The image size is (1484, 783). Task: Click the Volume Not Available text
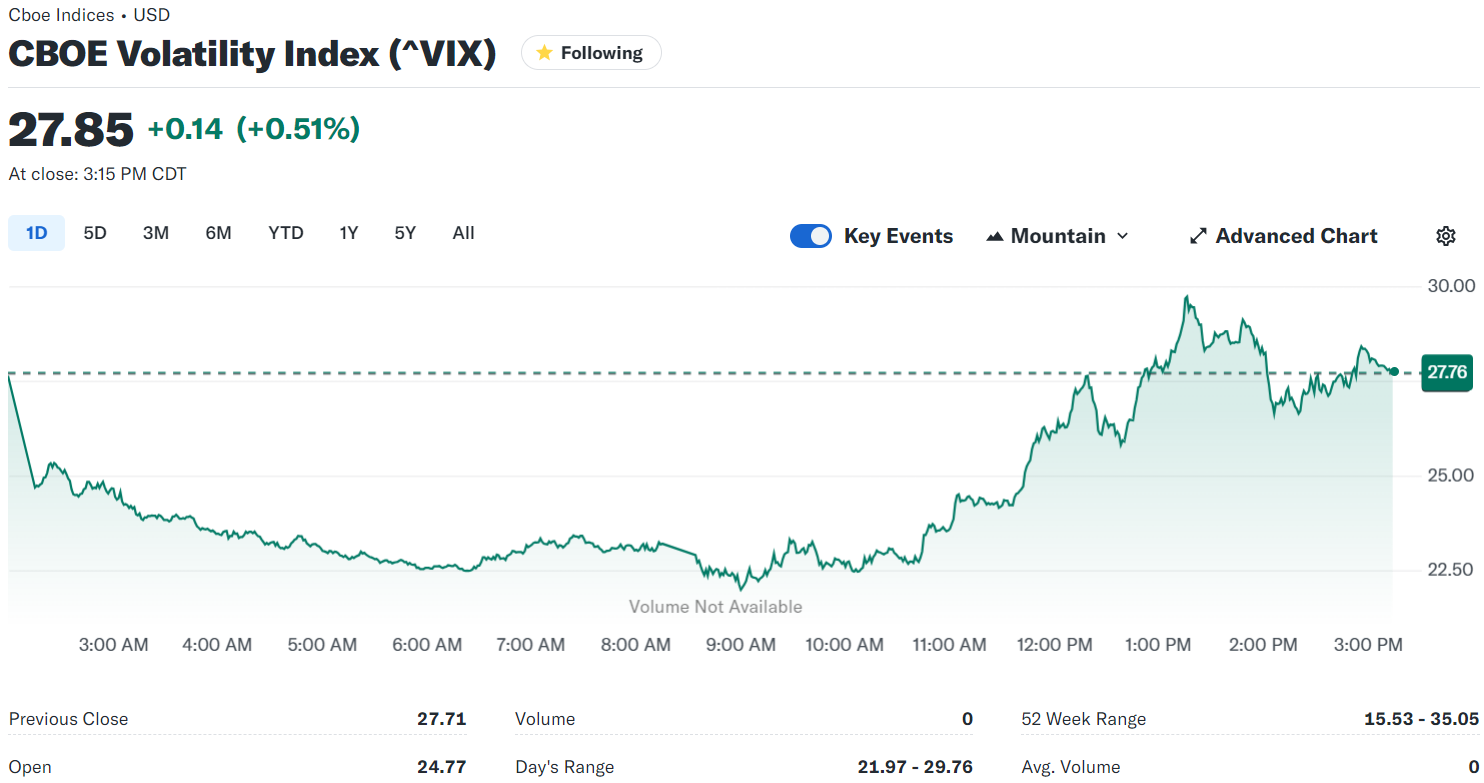(x=715, y=607)
